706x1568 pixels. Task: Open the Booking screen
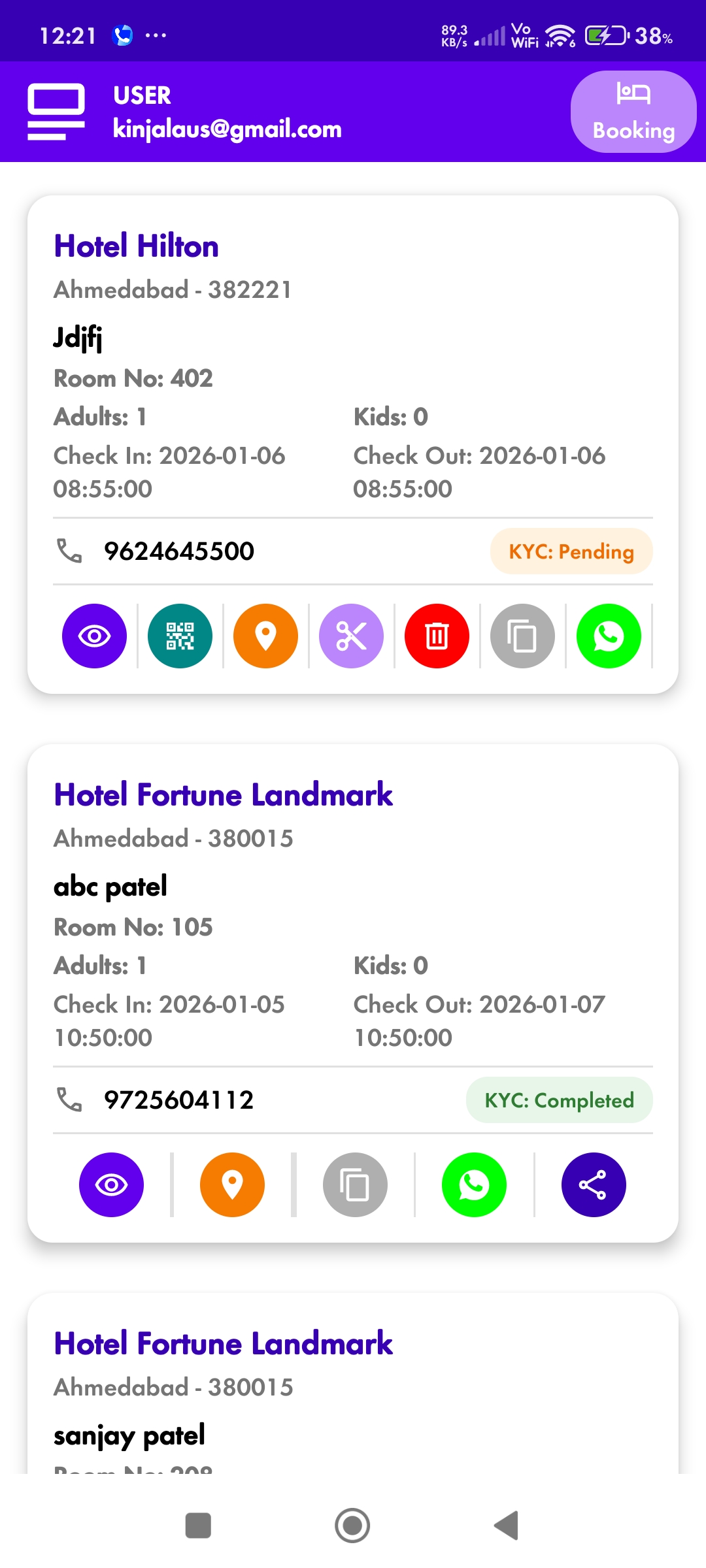(633, 112)
